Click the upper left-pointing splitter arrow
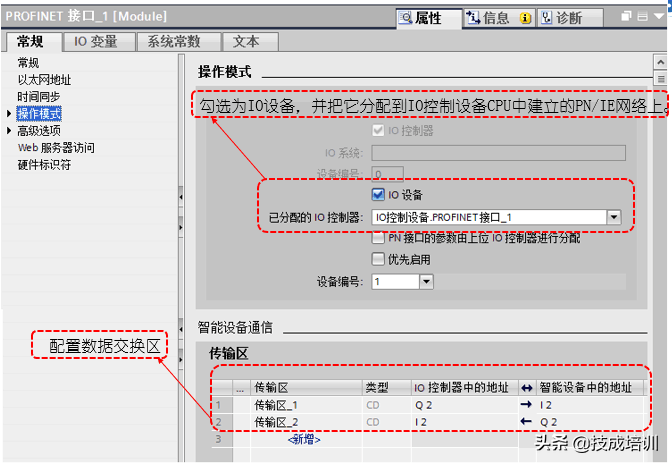Screen dimensions: 672x465 181,197
